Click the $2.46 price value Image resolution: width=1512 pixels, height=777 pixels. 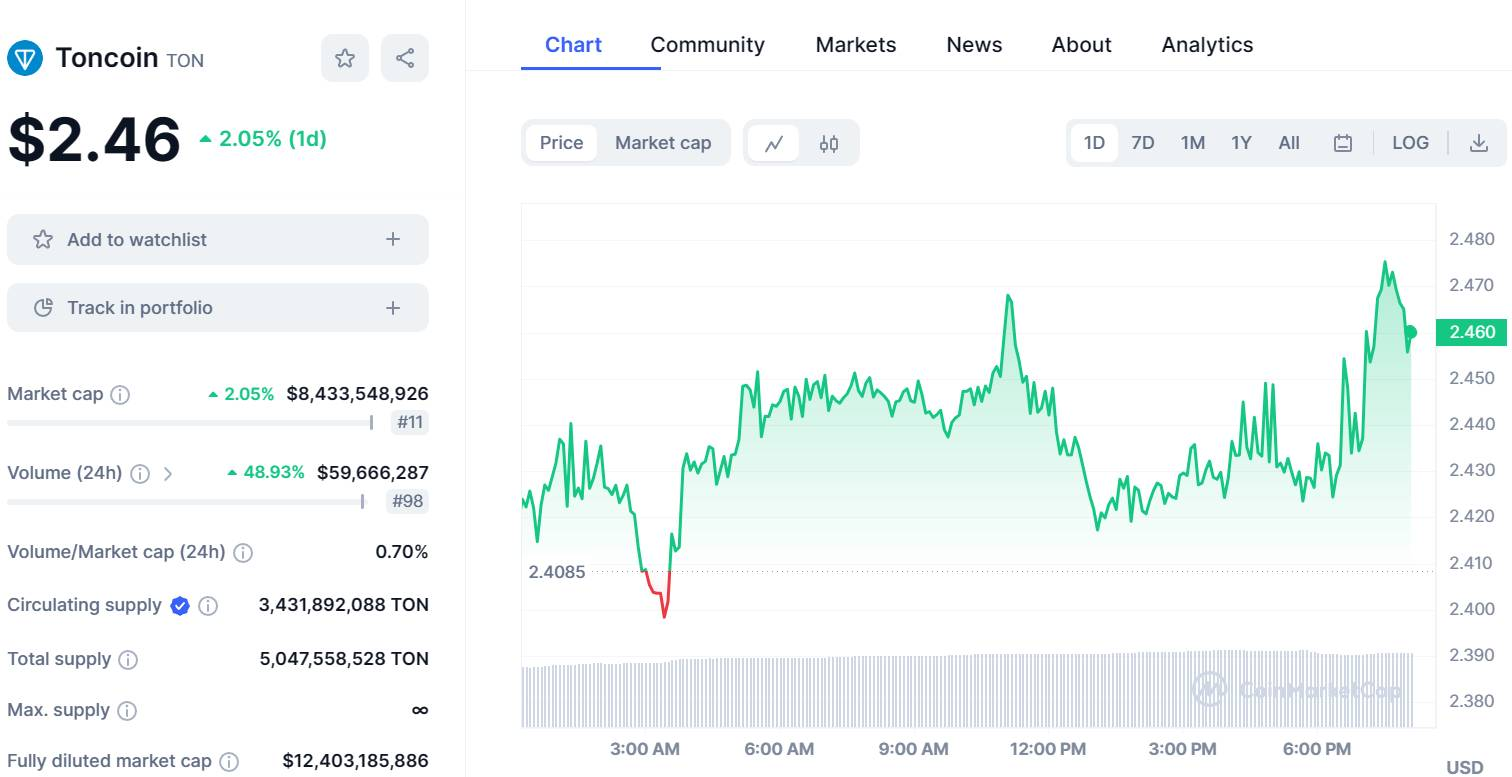(x=94, y=139)
